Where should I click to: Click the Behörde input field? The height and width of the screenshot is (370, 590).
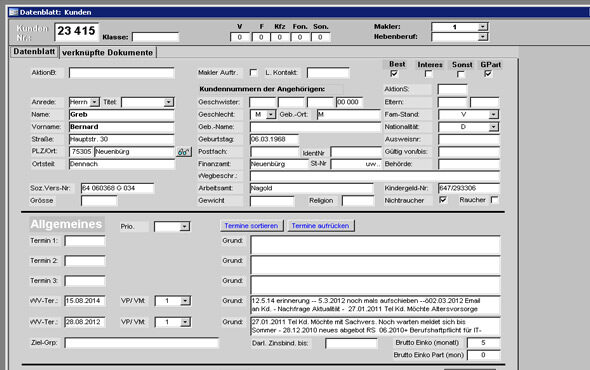469,164
